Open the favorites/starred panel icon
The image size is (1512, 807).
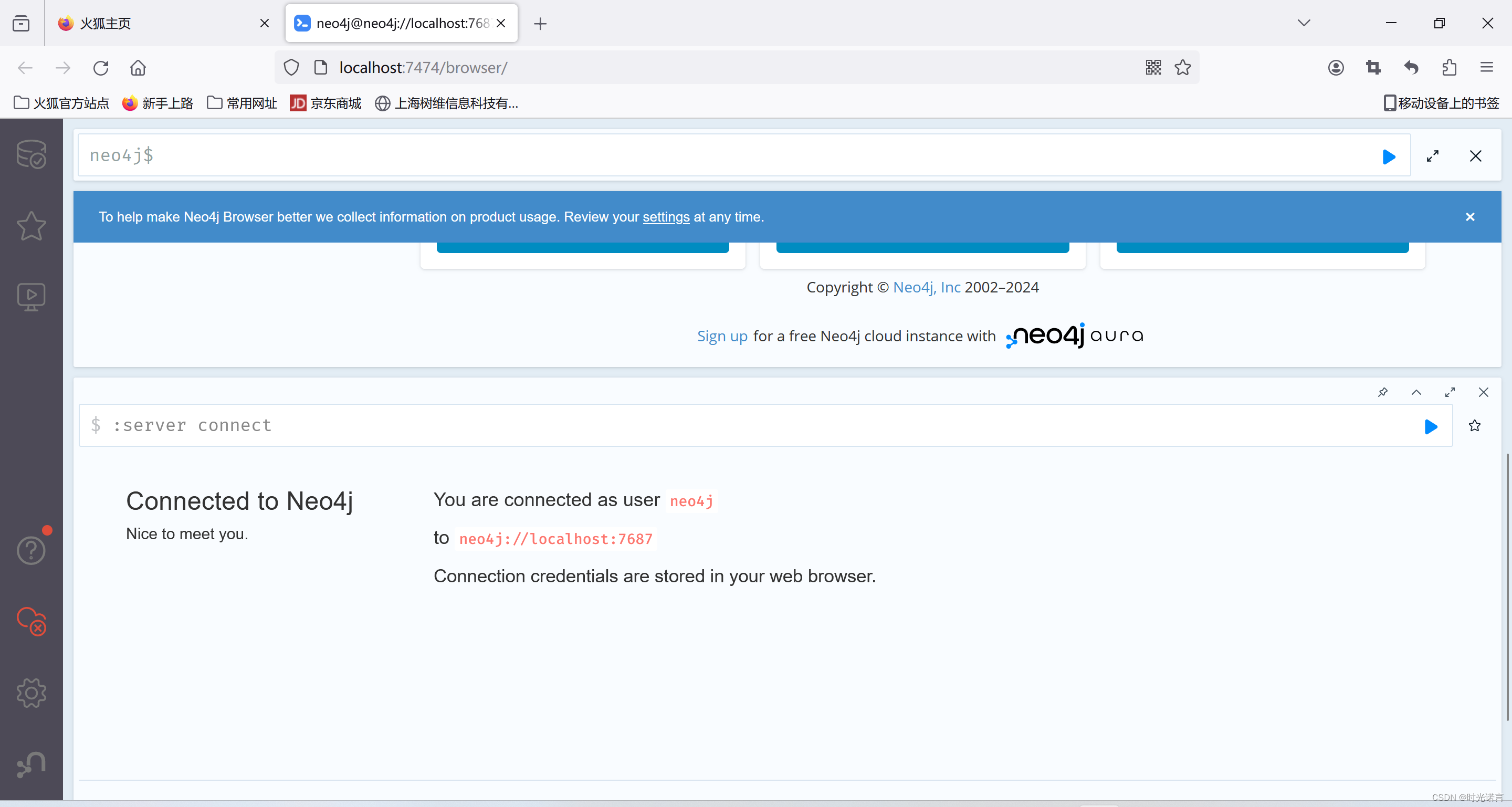[30, 225]
